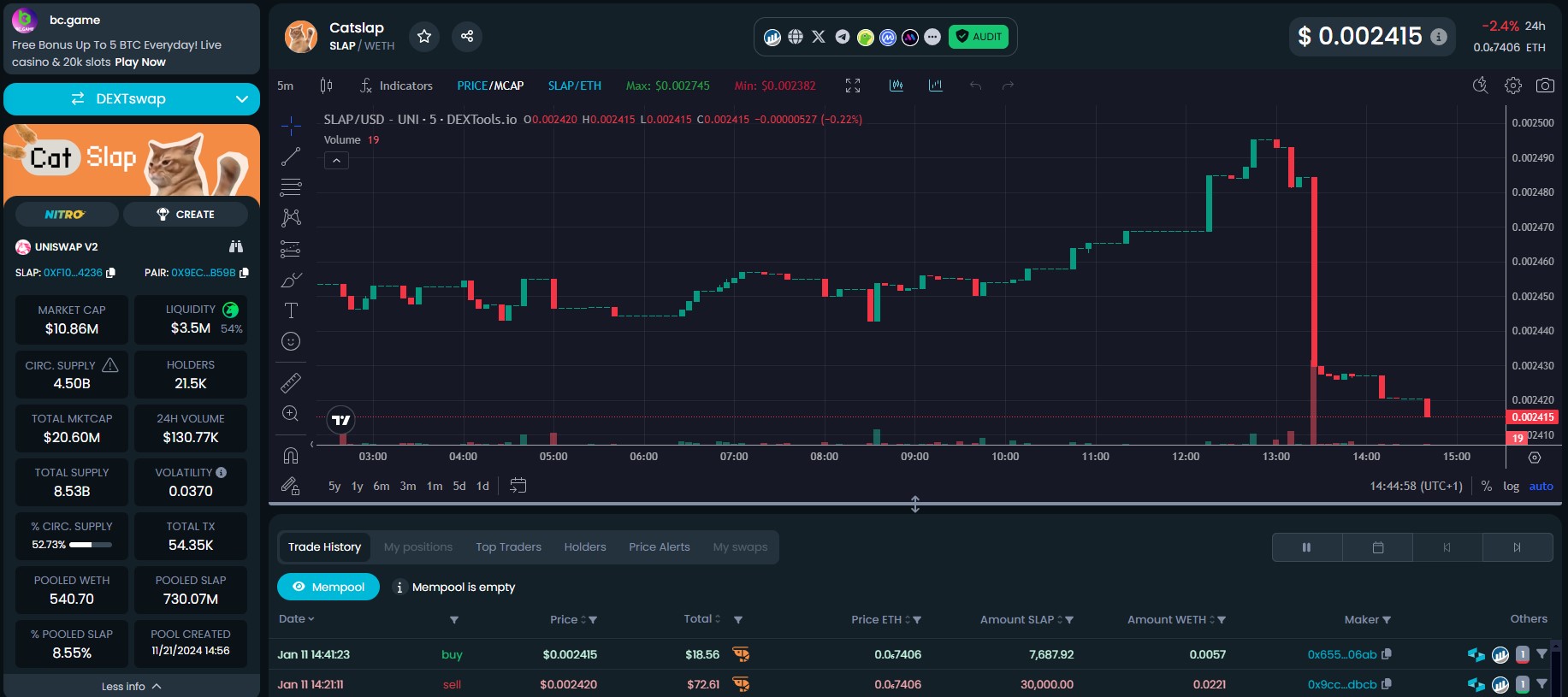Open the token's X (Twitter) profile
Screen dimensions: 1568x697
[x=819, y=37]
